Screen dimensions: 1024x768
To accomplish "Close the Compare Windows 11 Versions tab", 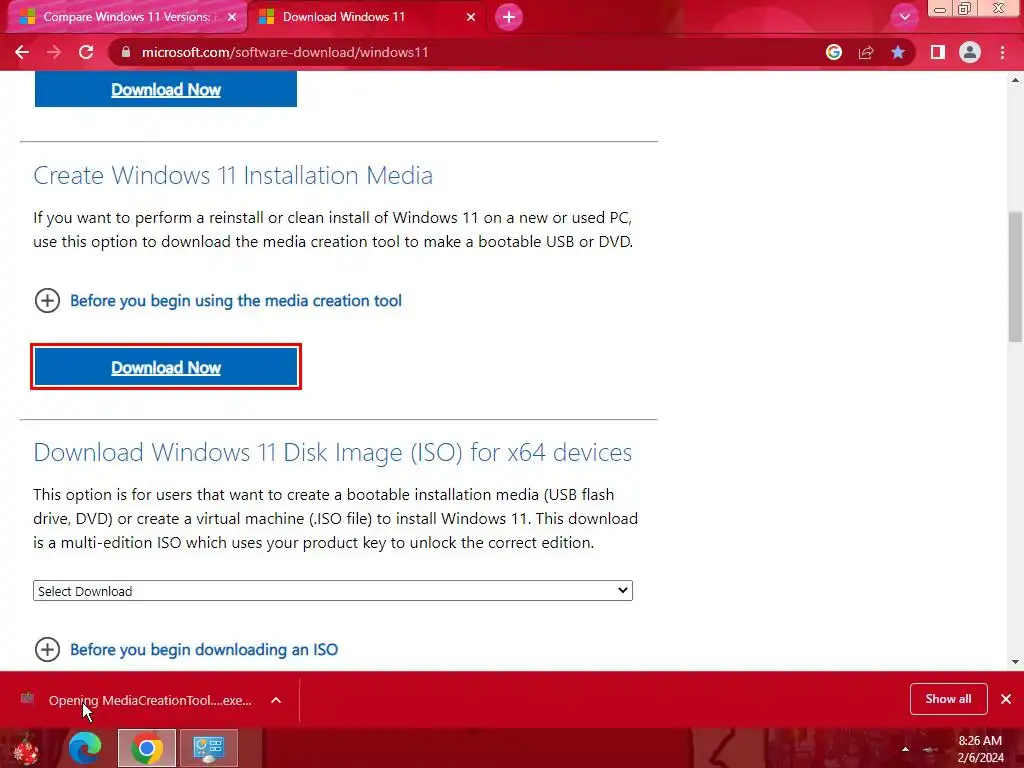I will pyautogui.click(x=232, y=17).
